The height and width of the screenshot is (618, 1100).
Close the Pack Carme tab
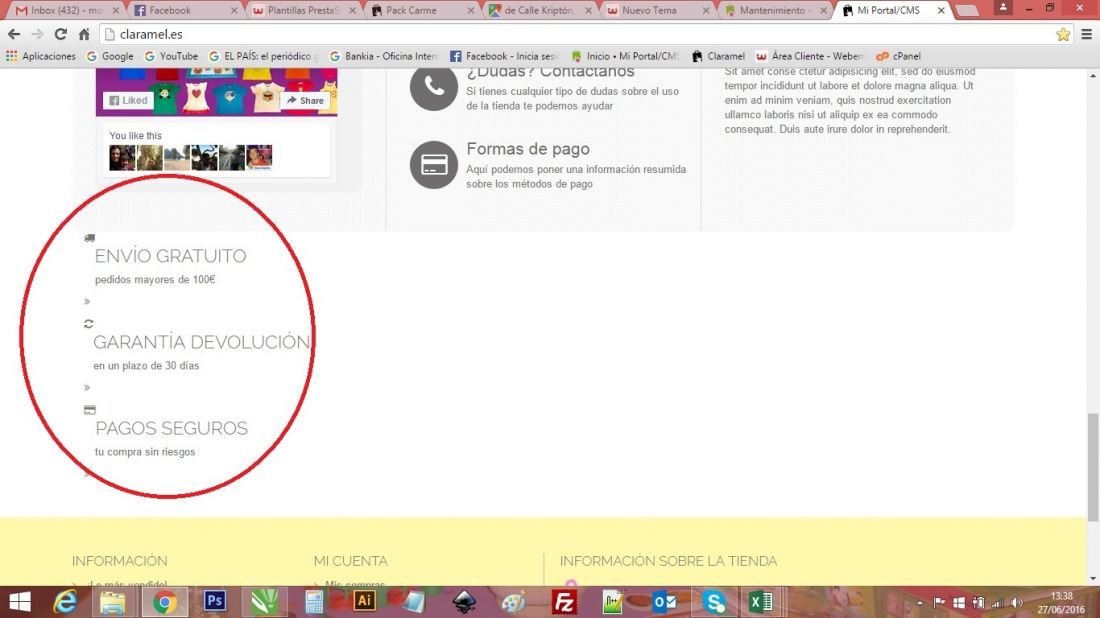471,11
